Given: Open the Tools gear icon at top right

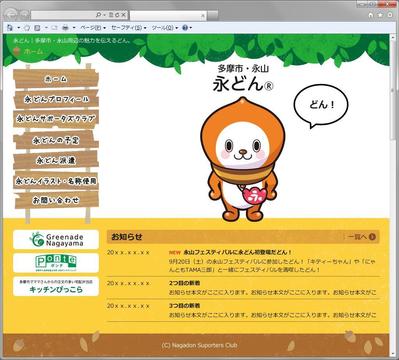Looking at the screenshot, I should click(x=390, y=15).
